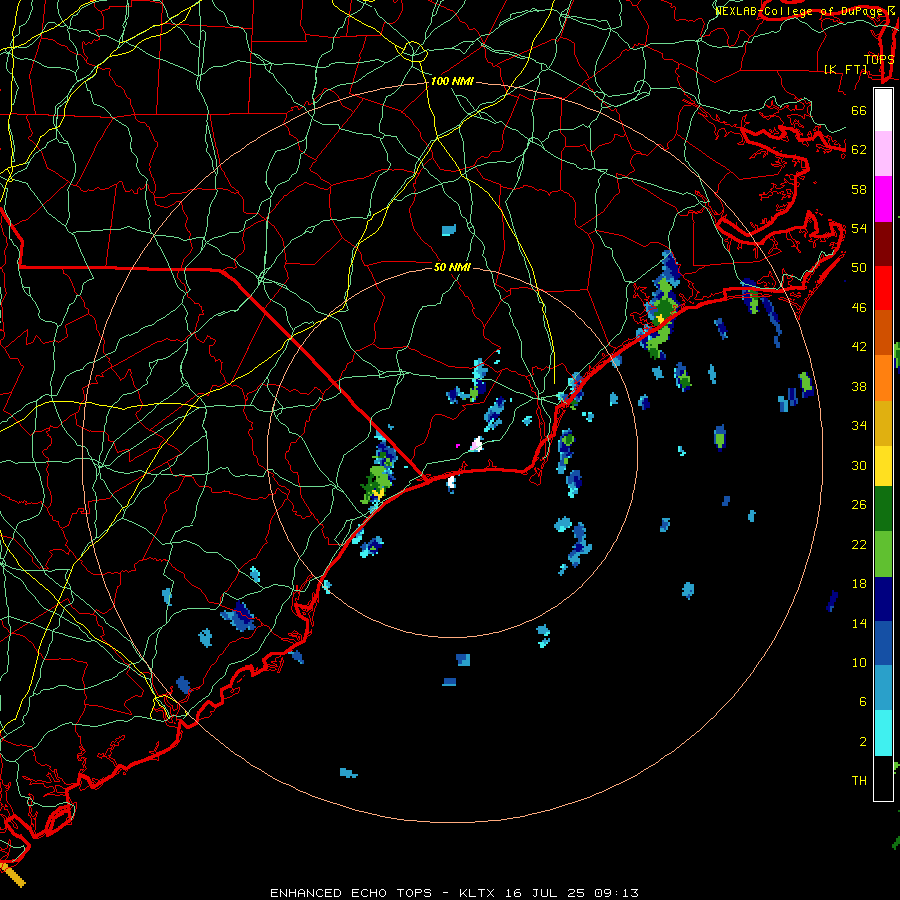The width and height of the screenshot is (900, 900).
Task: Click the '10' legend value
Action: 859,663
